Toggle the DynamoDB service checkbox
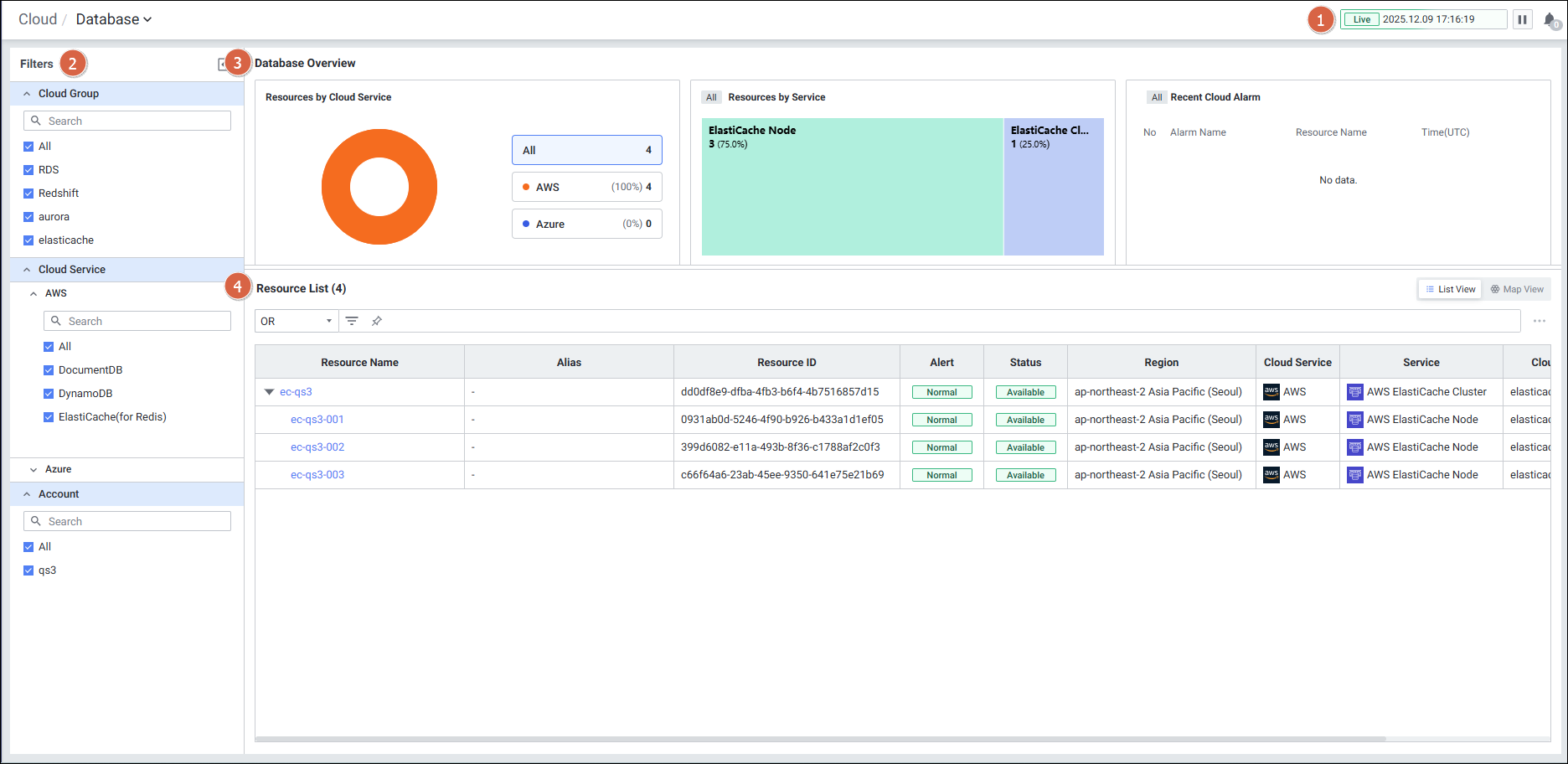This screenshot has width=1568, height=764. click(49, 394)
